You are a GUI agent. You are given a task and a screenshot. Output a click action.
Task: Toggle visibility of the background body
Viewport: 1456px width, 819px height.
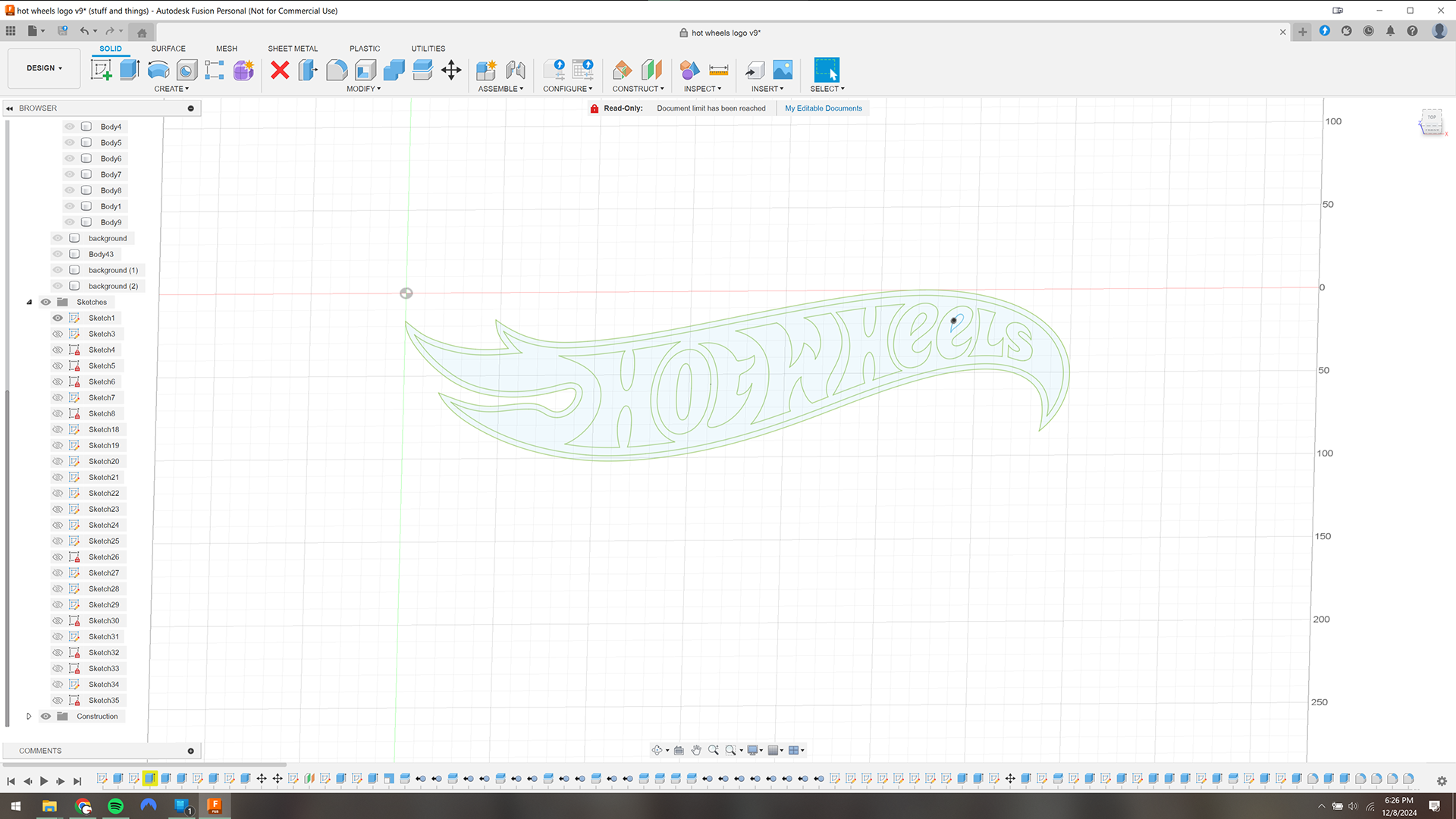point(58,238)
